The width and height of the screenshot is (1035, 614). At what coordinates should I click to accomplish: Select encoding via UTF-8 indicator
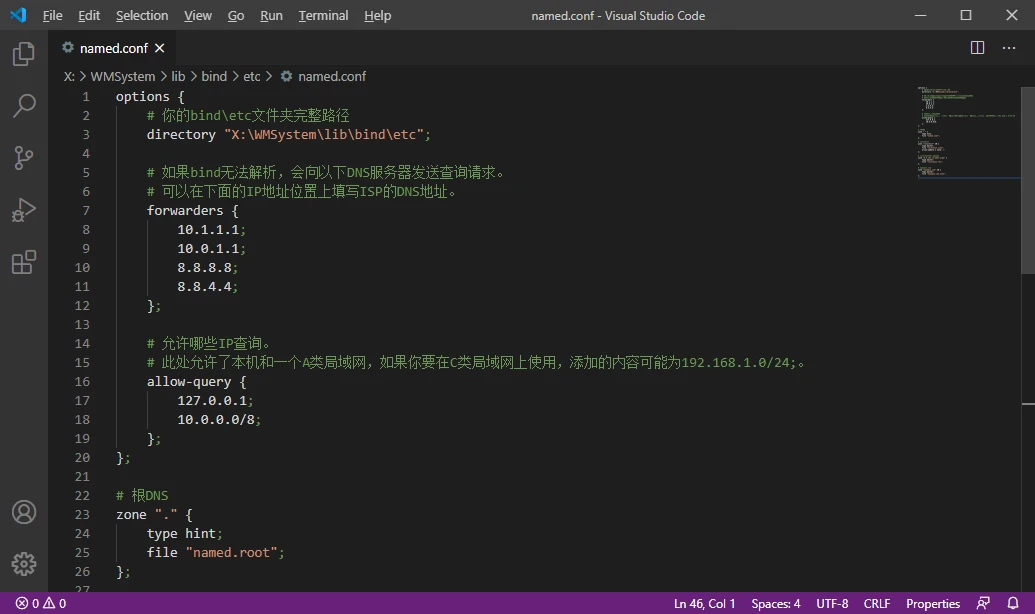[832, 603]
